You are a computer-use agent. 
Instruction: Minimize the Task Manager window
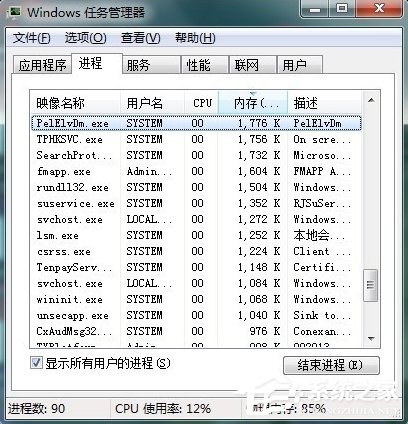click(315, 9)
